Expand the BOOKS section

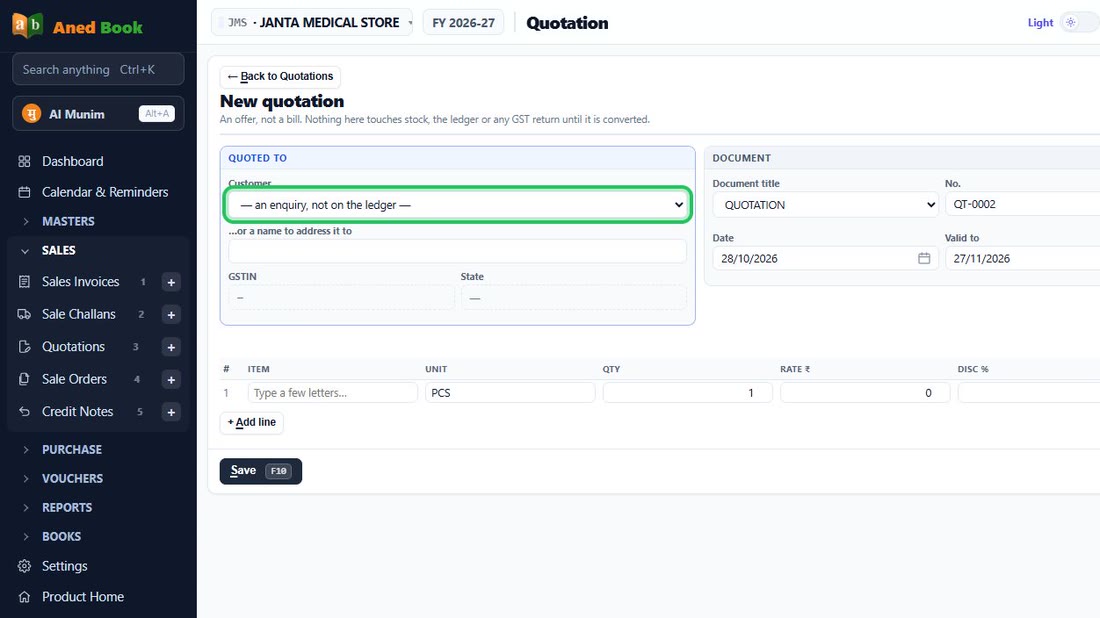click(61, 537)
